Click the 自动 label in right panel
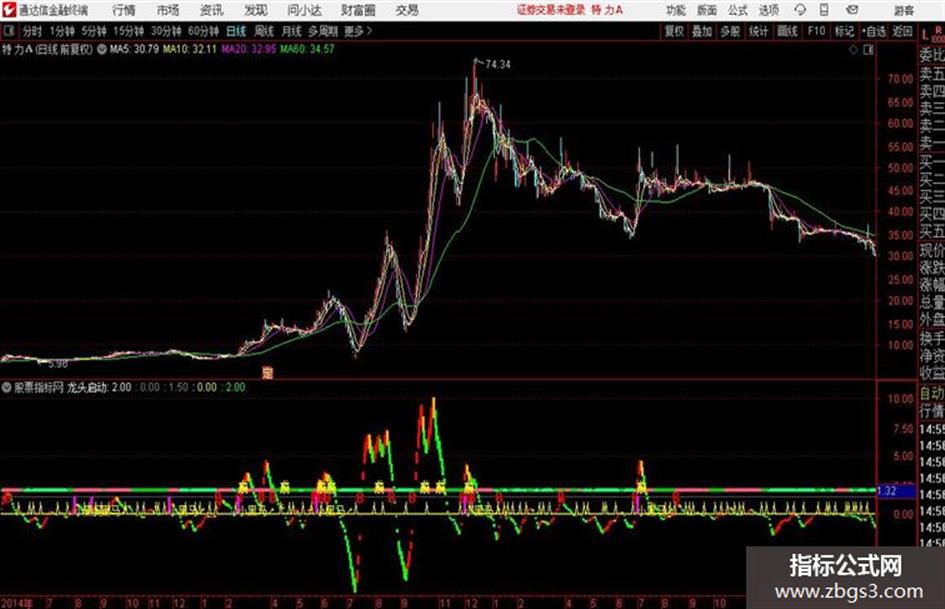This screenshot has height=609, width=945. click(x=932, y=394)
